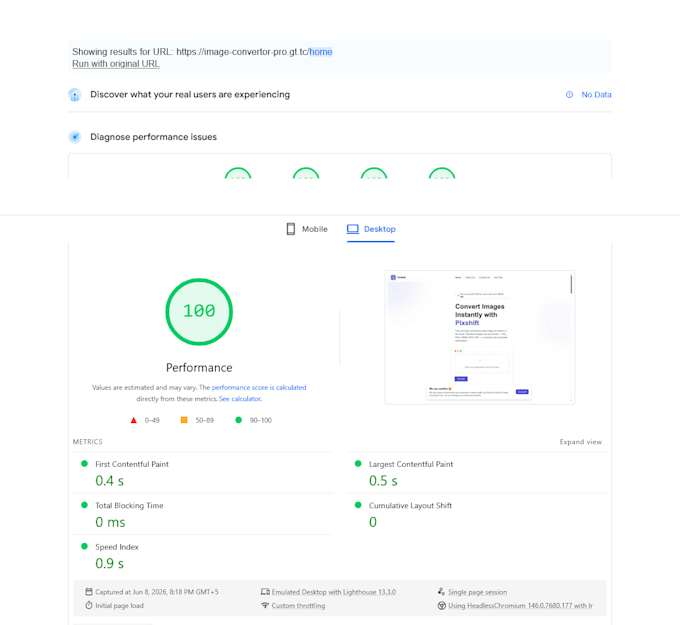Click the calendar icon beside Captured at
The image size is (680, 625).
pyautogui.click(x=89, y=592)
